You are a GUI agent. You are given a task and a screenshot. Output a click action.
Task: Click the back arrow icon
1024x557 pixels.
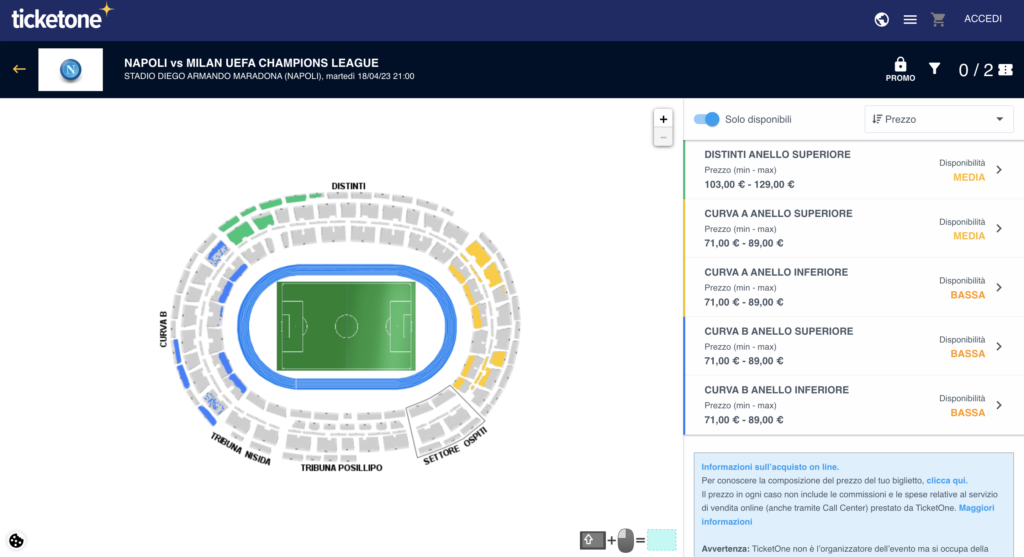pyautogui.click(x=19, y=69)
